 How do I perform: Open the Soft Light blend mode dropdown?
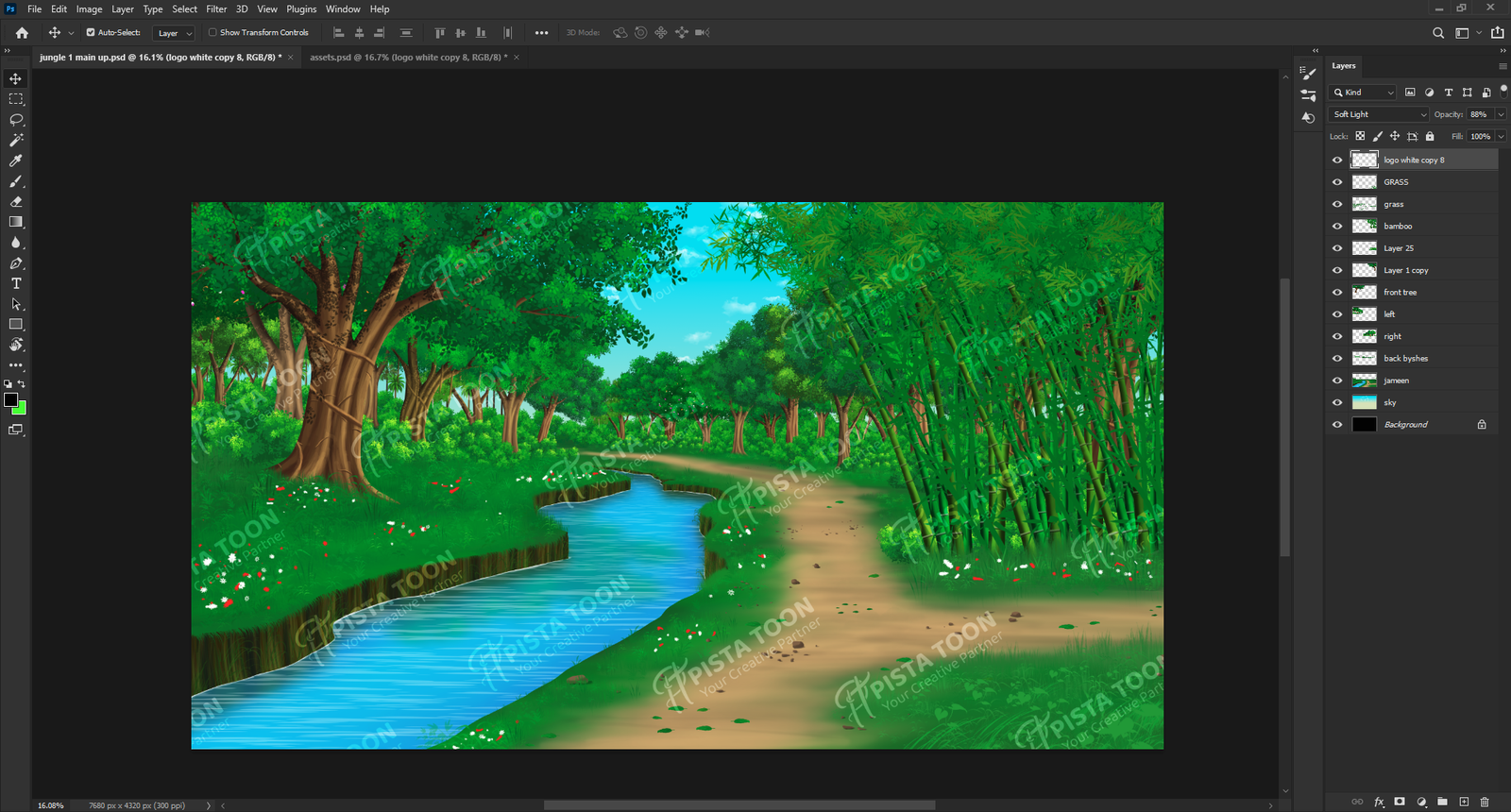click(1379, 114)
